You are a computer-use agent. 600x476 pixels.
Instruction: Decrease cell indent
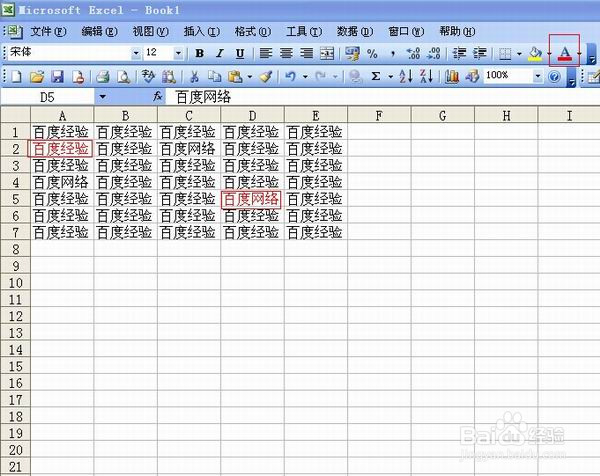[x=459, y=54]
